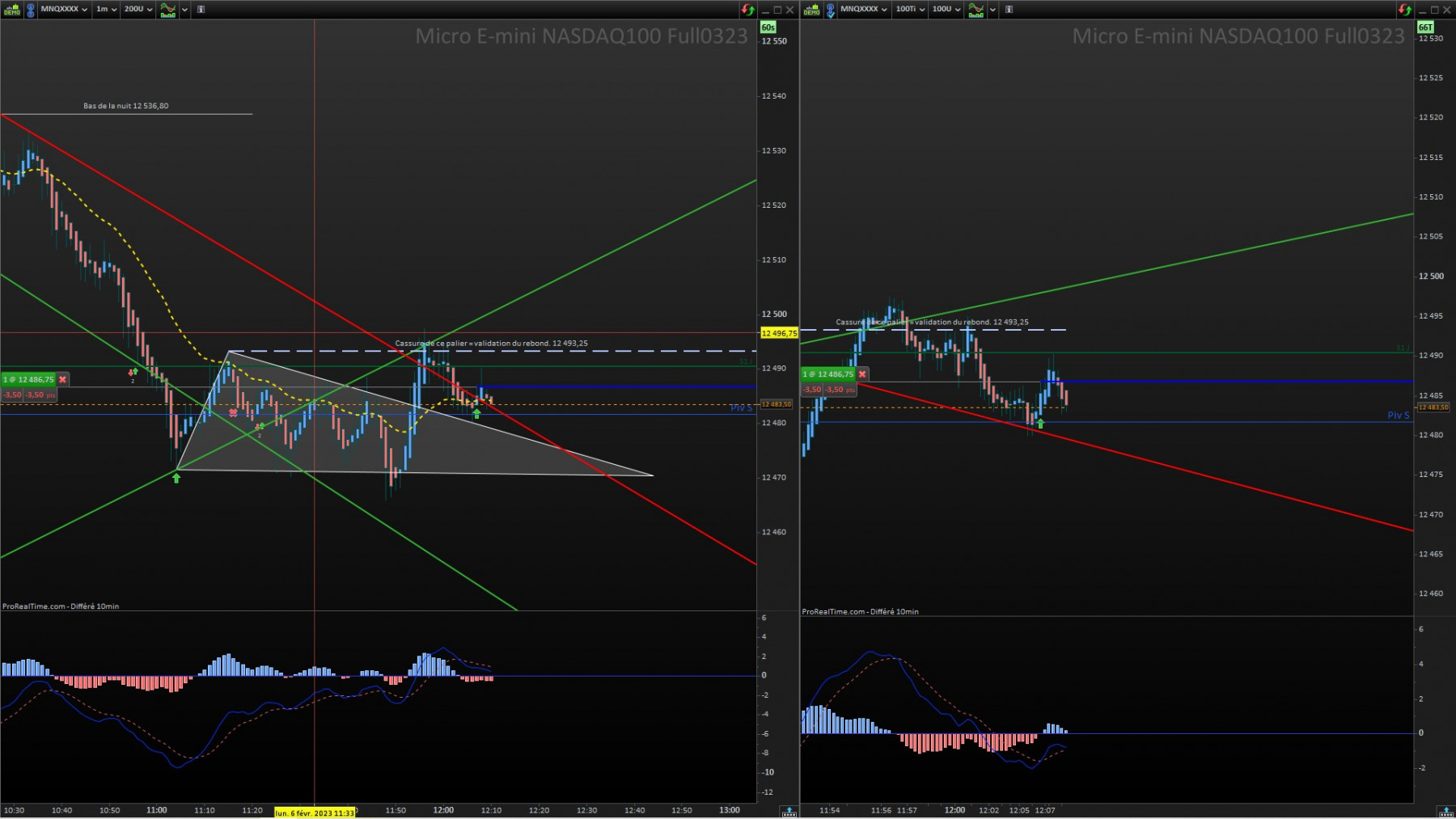The image size is (1456, 819).
Task: Click position label 1 @ 12 486,75 right chart
Action: 828,374
